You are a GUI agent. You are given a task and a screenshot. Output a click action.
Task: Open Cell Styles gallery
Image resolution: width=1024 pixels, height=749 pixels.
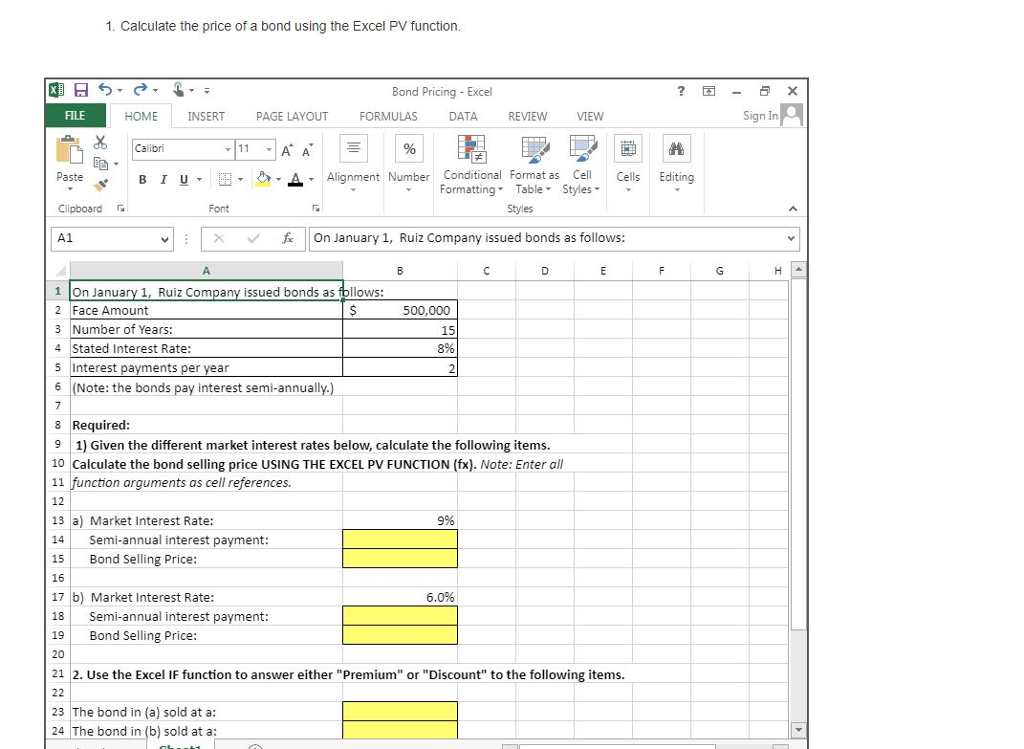(582, 165)
